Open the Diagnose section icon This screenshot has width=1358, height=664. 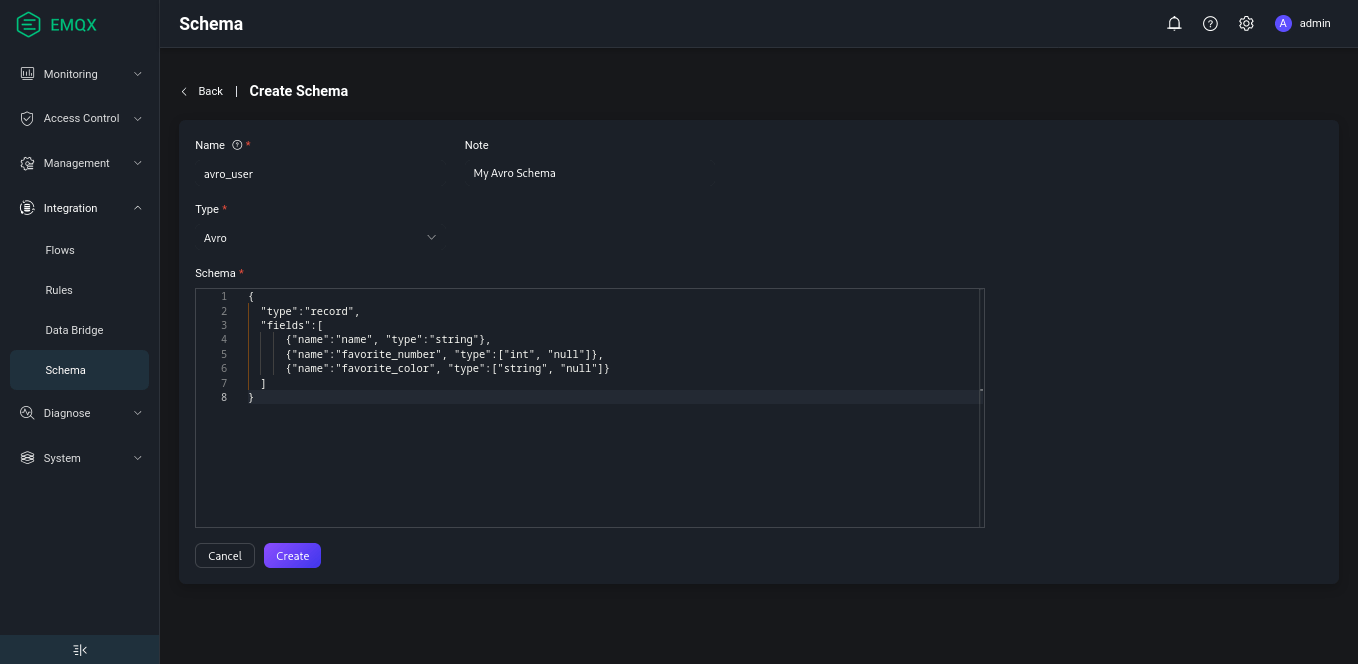click(x=27, y=413)
